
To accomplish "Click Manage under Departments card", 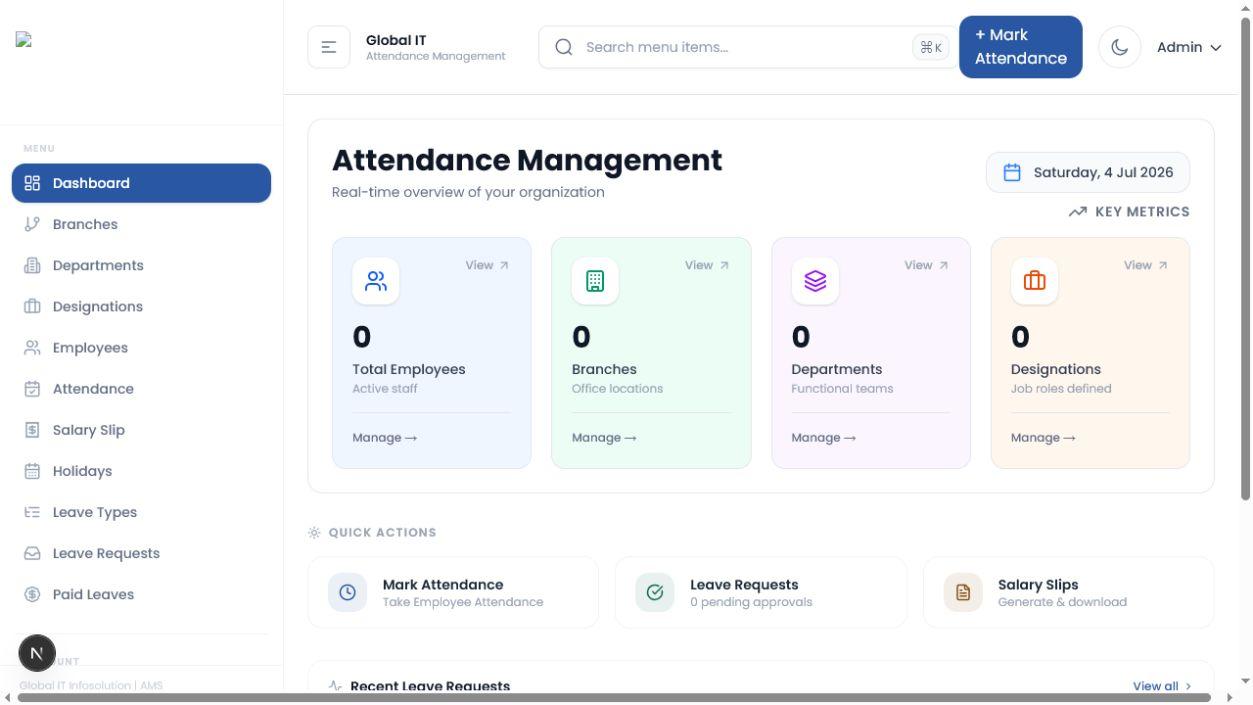I will tap(824, 437).
